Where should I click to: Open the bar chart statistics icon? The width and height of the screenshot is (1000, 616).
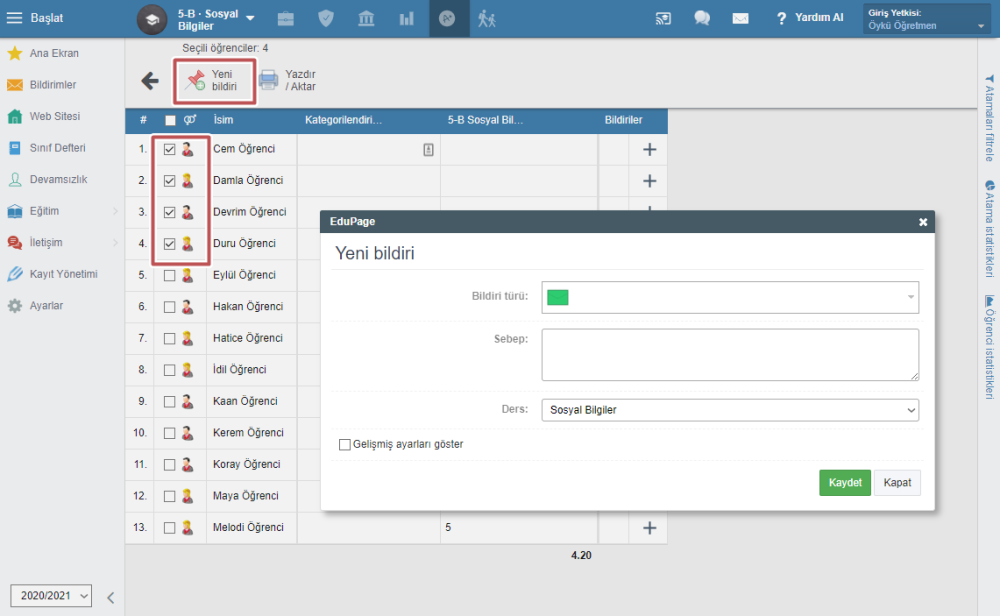point(406,18)
